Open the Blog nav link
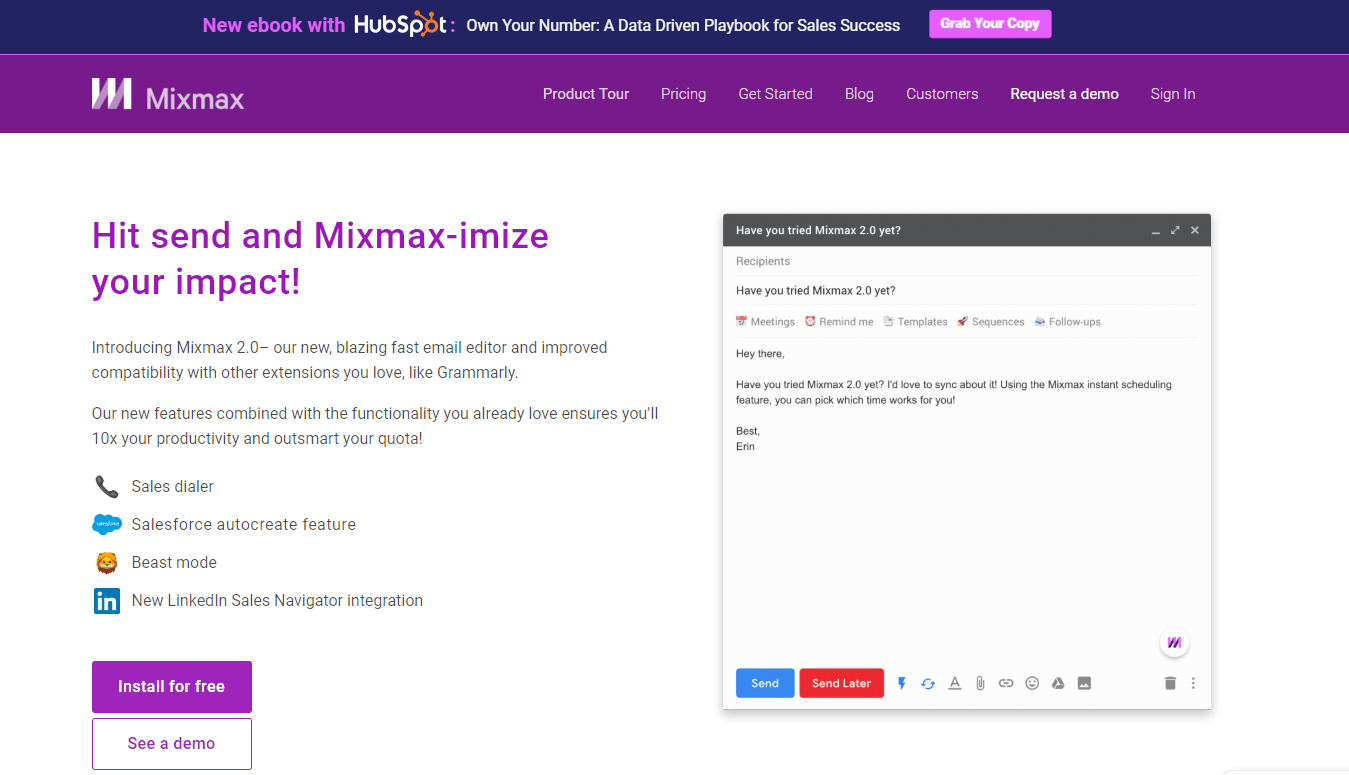 pos(859,94)
